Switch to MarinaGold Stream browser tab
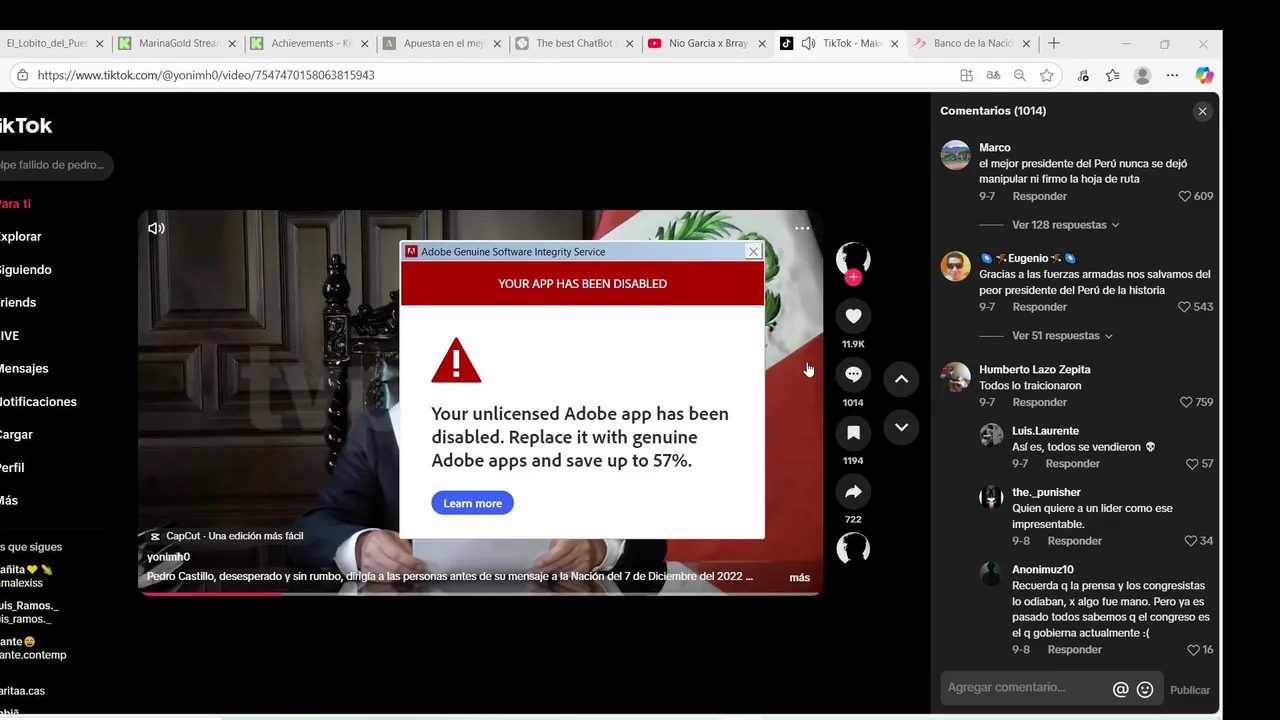The width and height of the screenshot is (1280, 720). (176, 44)
